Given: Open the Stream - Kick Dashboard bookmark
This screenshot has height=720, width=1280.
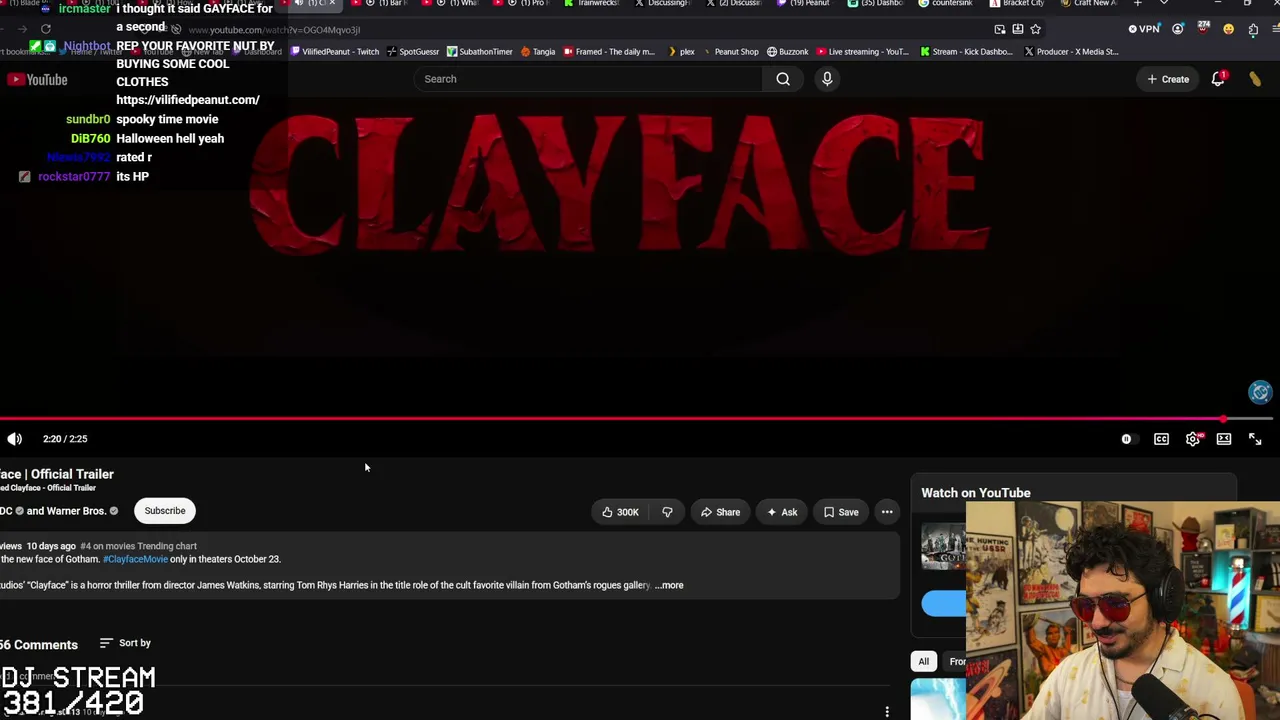Looking at the screenshot, I should point(966,52).
